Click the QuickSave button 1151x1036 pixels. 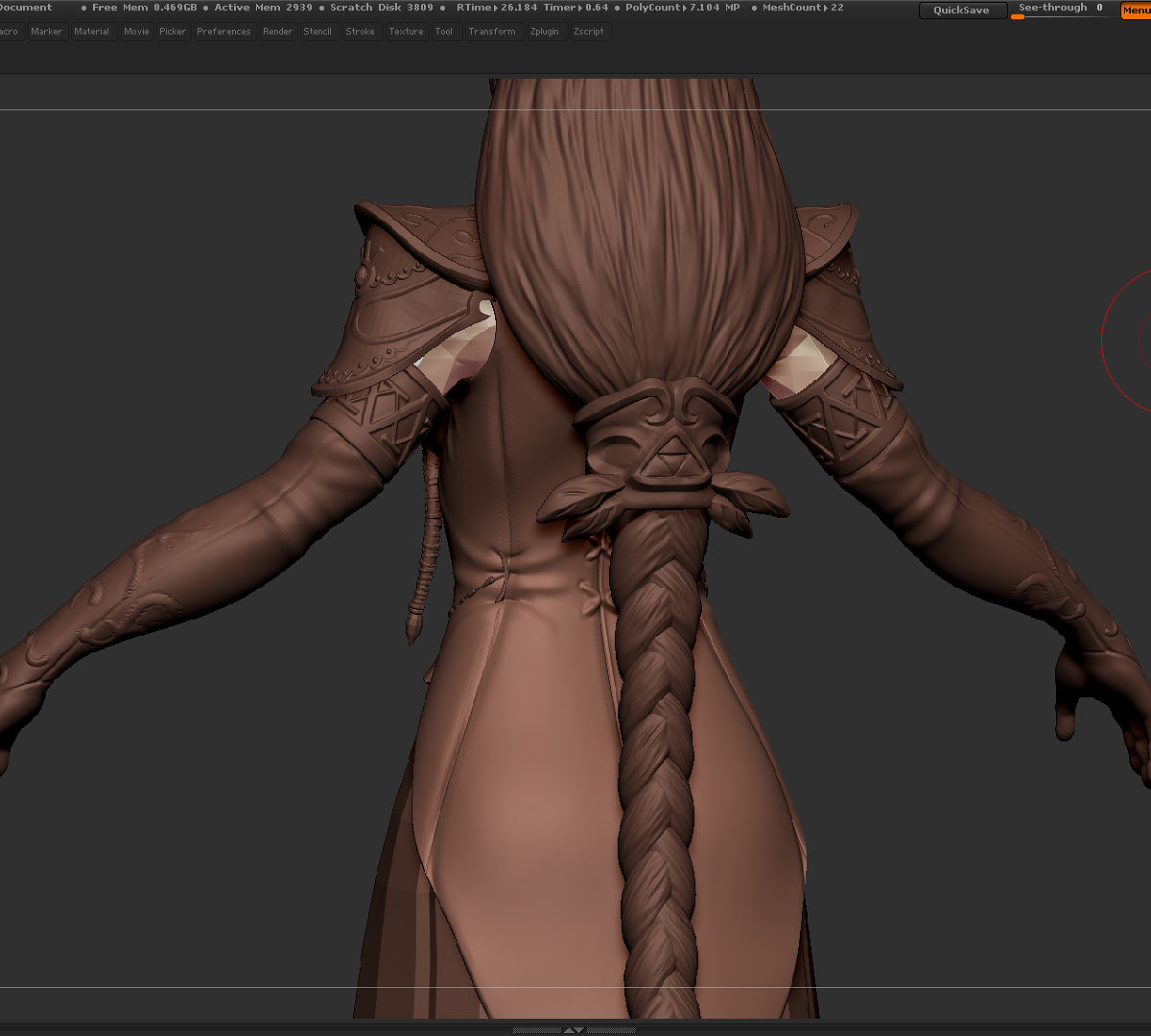click(962, 11)
